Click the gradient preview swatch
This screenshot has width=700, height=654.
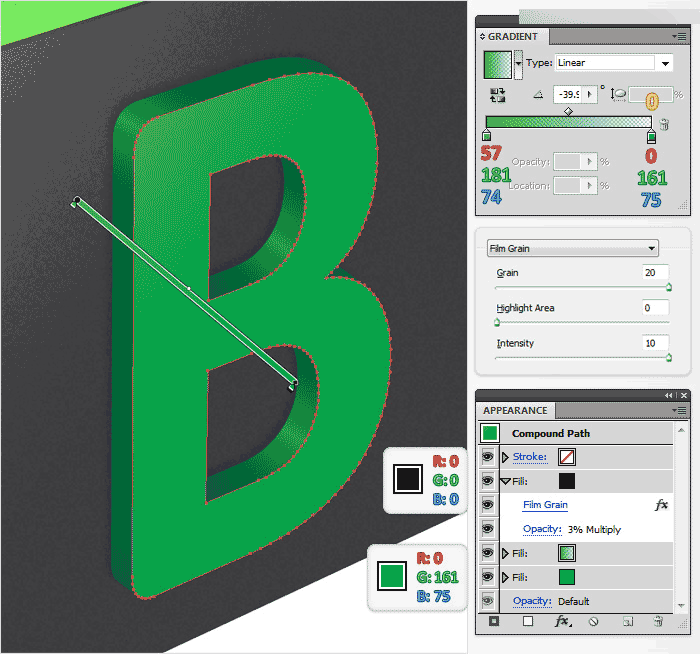(x=498, y=65)
